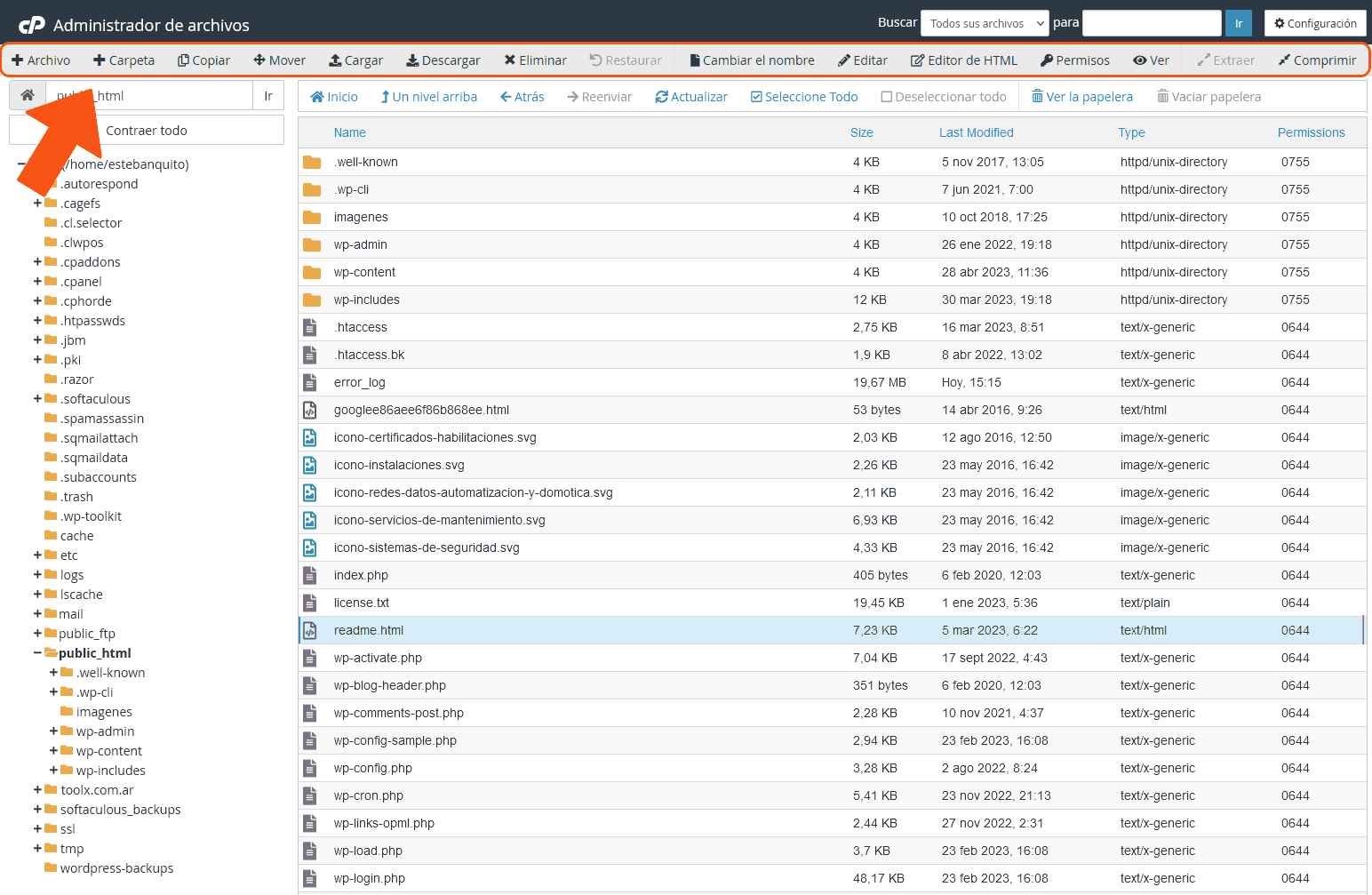This screenshot has width=1372, height=895.
Task: Click the Permisos key icon
Action: tap(1047, 60)
